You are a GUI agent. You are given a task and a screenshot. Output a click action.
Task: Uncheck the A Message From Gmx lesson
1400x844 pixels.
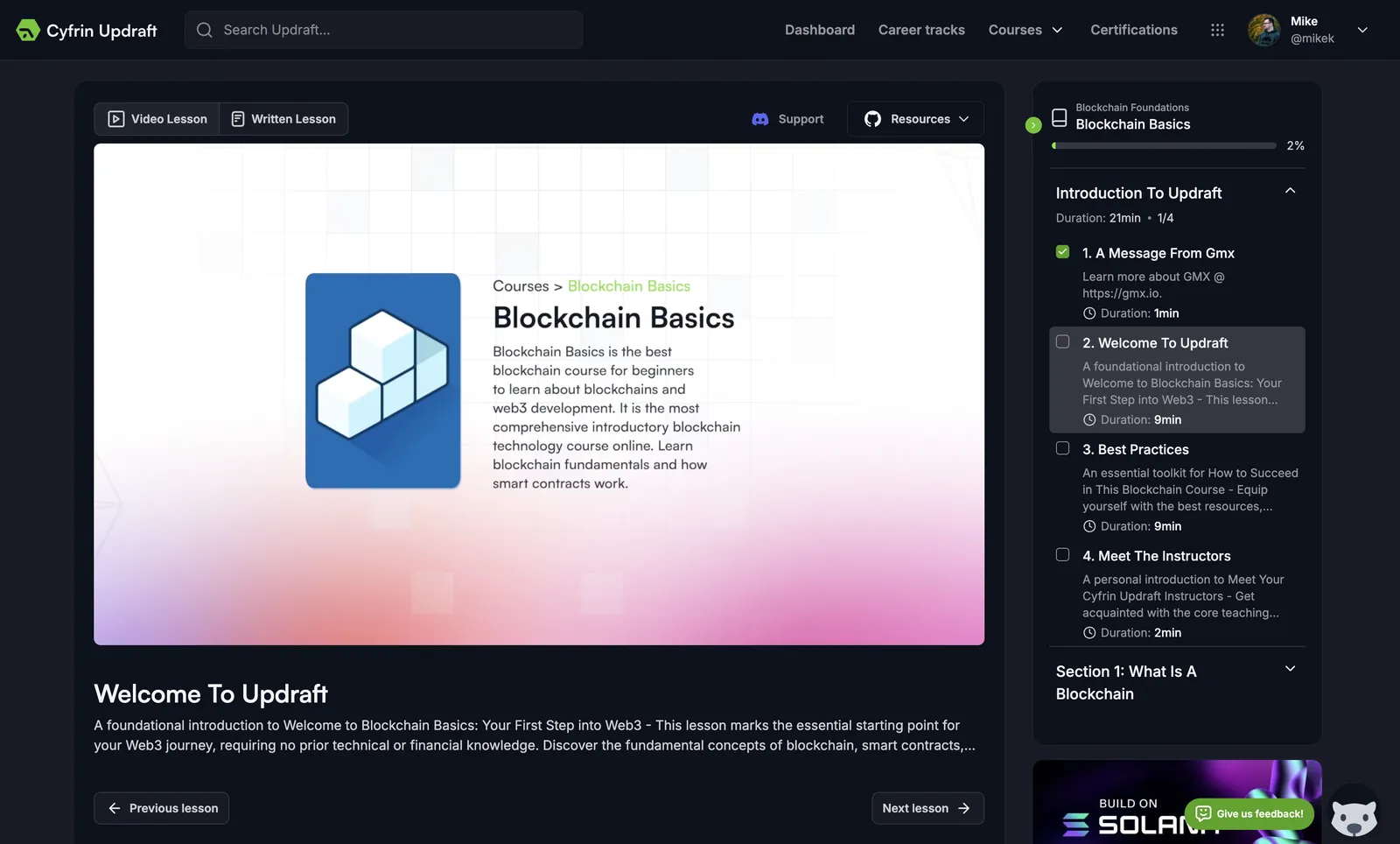1062,252
